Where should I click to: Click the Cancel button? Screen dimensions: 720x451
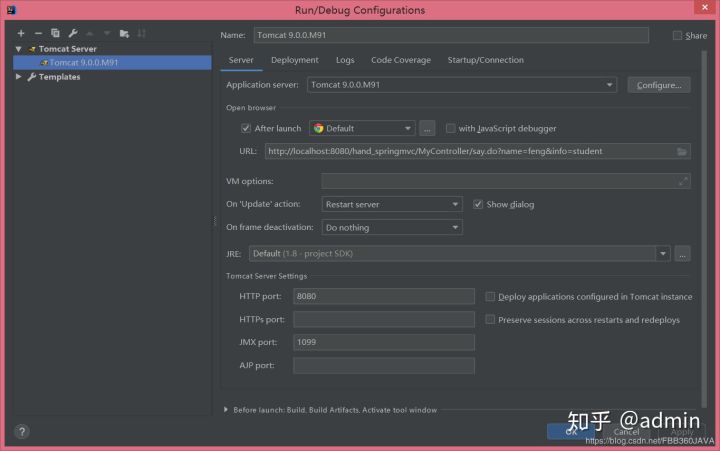point(626,431)
